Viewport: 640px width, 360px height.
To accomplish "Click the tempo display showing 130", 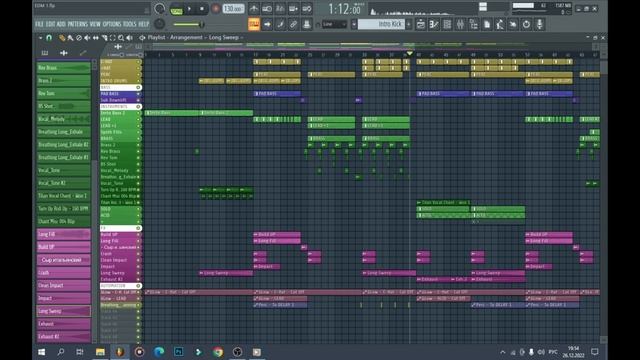I will pyautogui.click(x=233, y=9).
